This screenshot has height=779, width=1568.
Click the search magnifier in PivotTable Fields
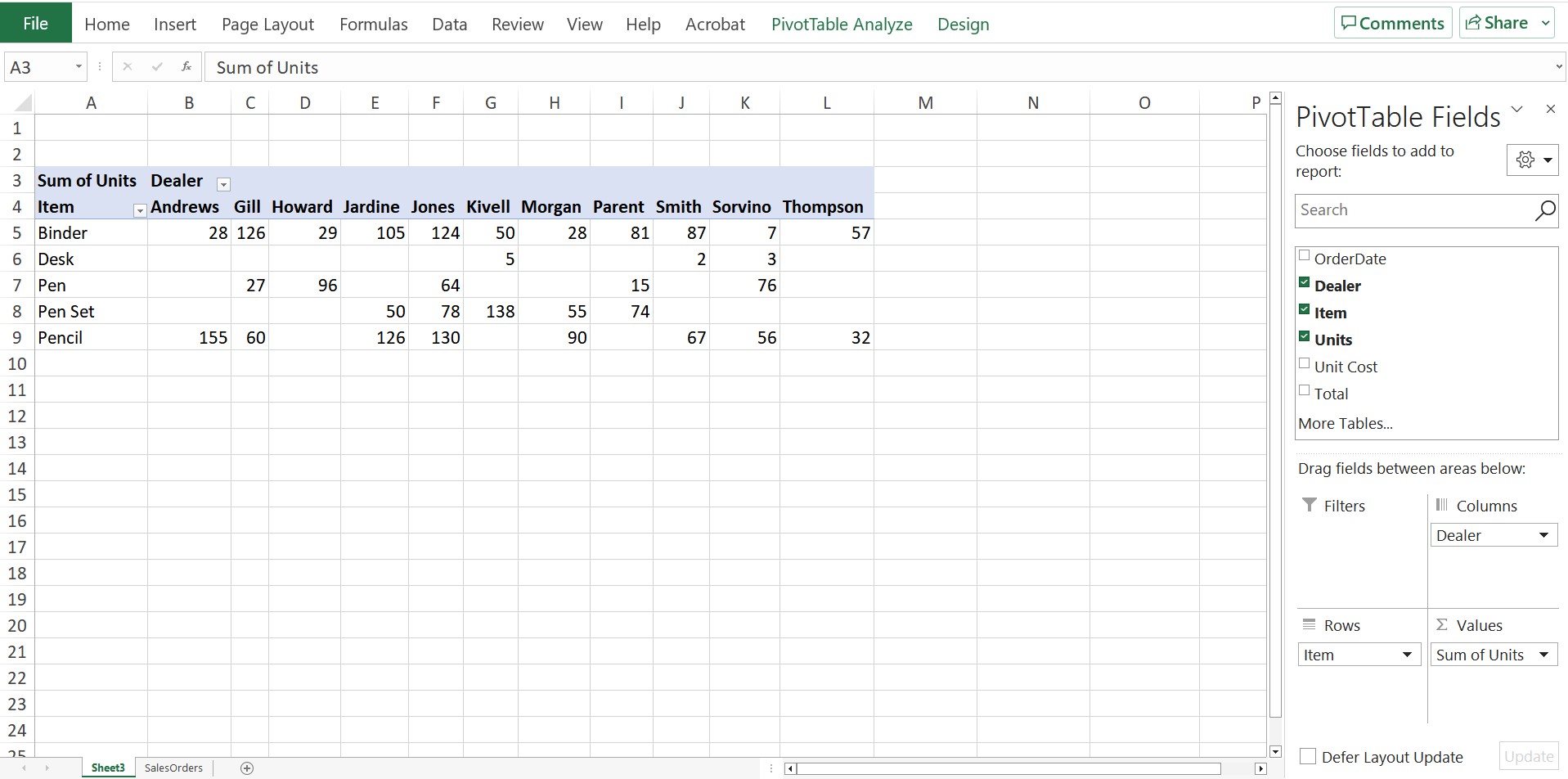(x=1545, y=210)
